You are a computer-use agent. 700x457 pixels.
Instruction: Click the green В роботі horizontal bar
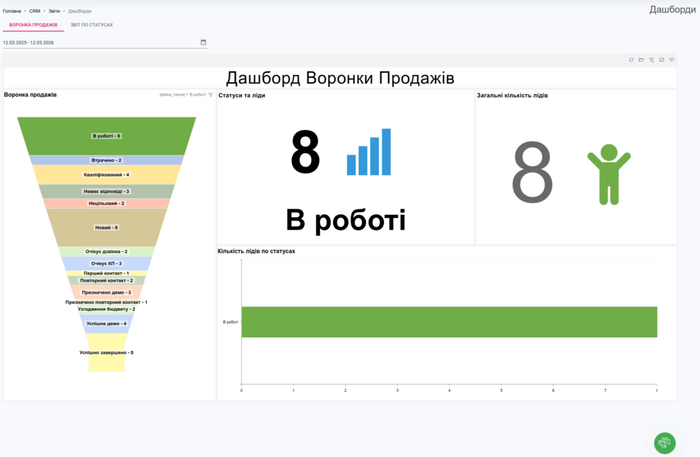448,322
